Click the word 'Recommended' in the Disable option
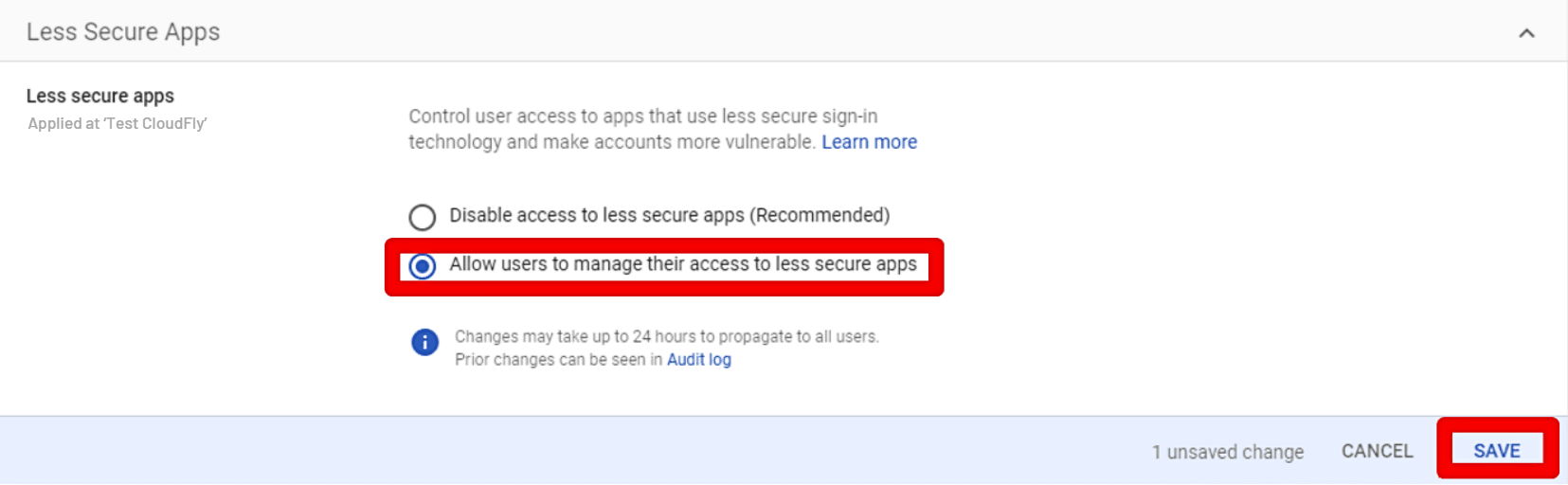This screenshot has width=1568, height=485. [820, 215]
